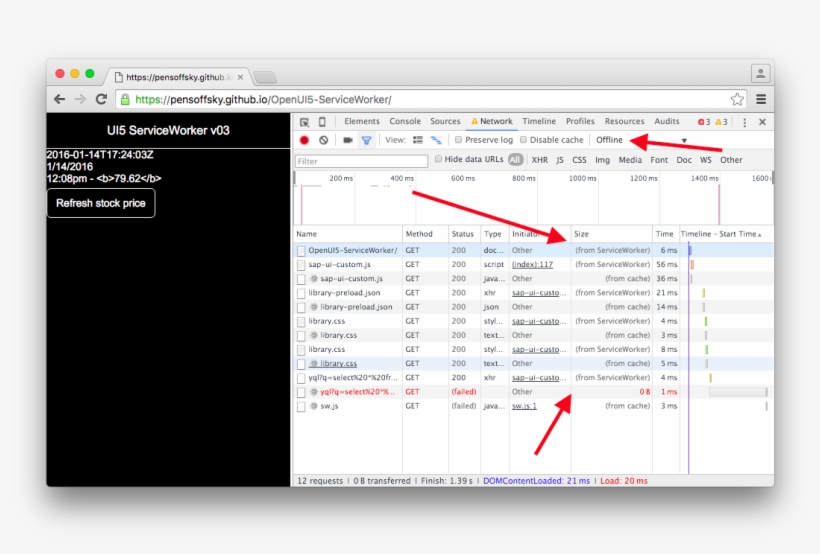
Task: Filter requests by JS
Action: click(x=560, y=160)
